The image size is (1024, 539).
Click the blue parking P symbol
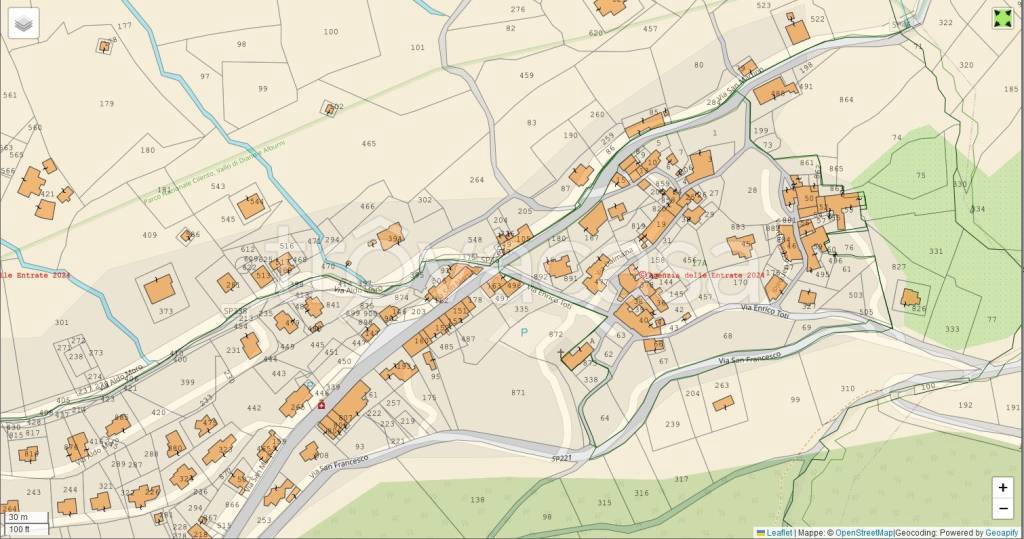tap(524, 333)
